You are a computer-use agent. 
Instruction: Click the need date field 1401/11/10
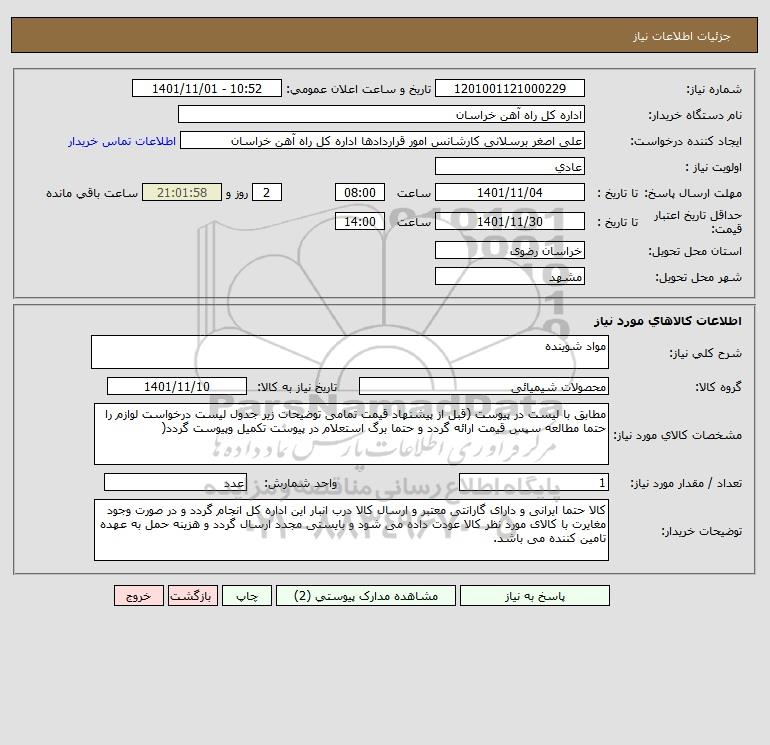click(x=177, y=386)
